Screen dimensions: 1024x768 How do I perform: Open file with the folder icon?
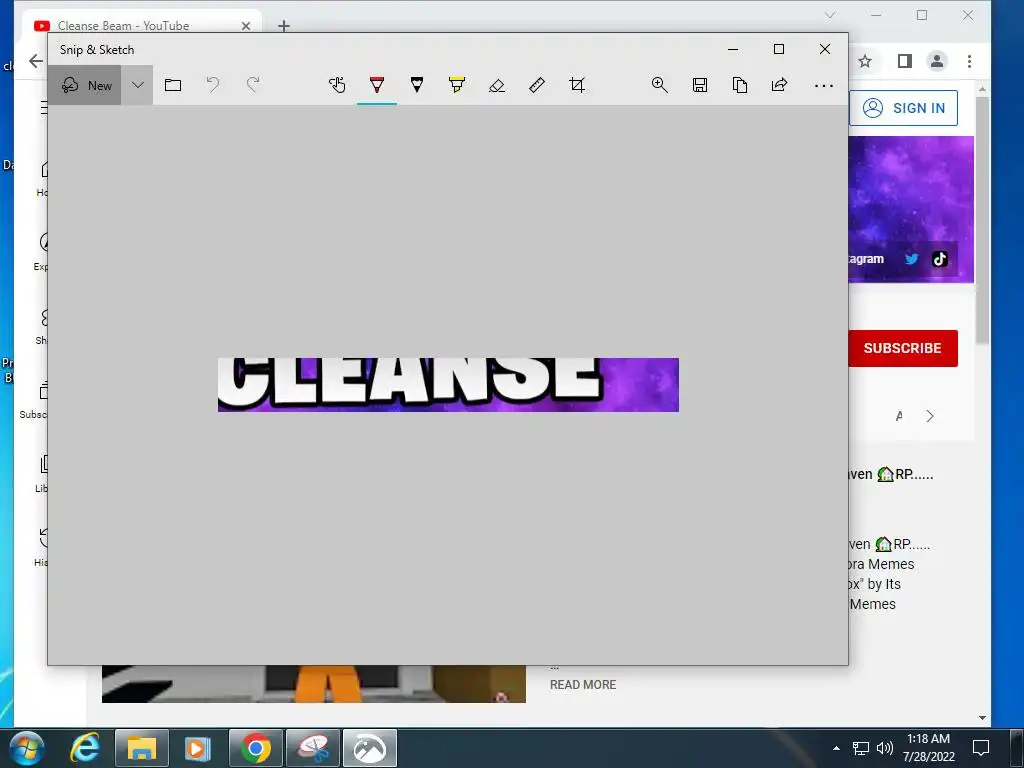coord(172,86)
